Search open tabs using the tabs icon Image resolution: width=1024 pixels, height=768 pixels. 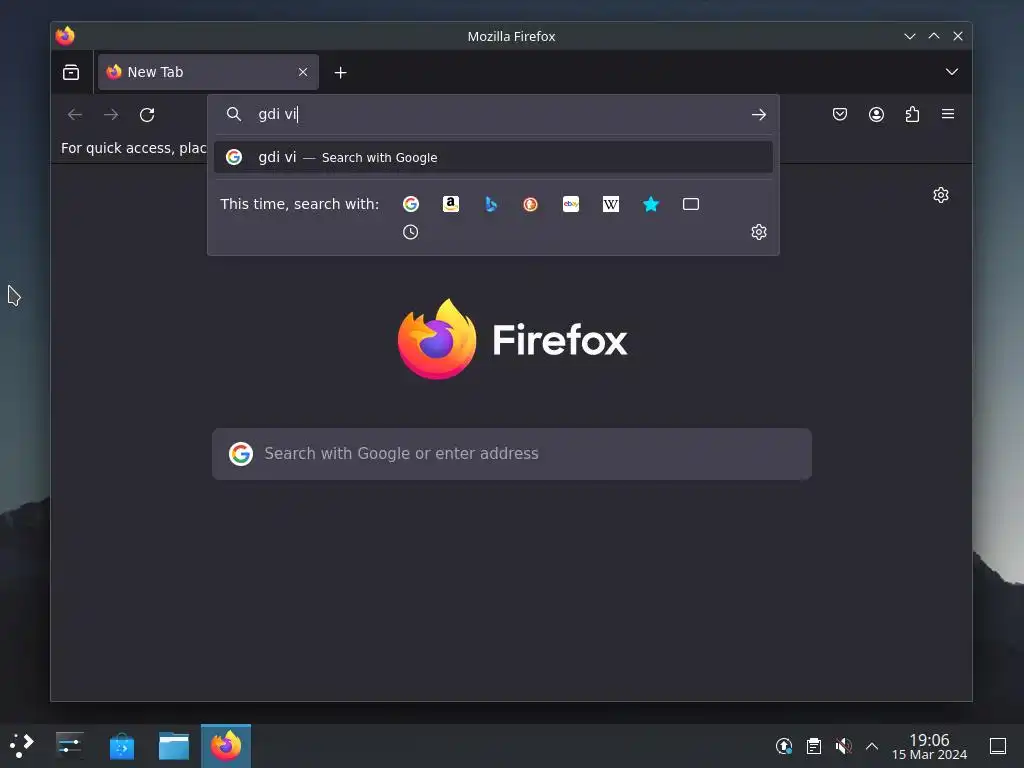(x=691, y=204)
